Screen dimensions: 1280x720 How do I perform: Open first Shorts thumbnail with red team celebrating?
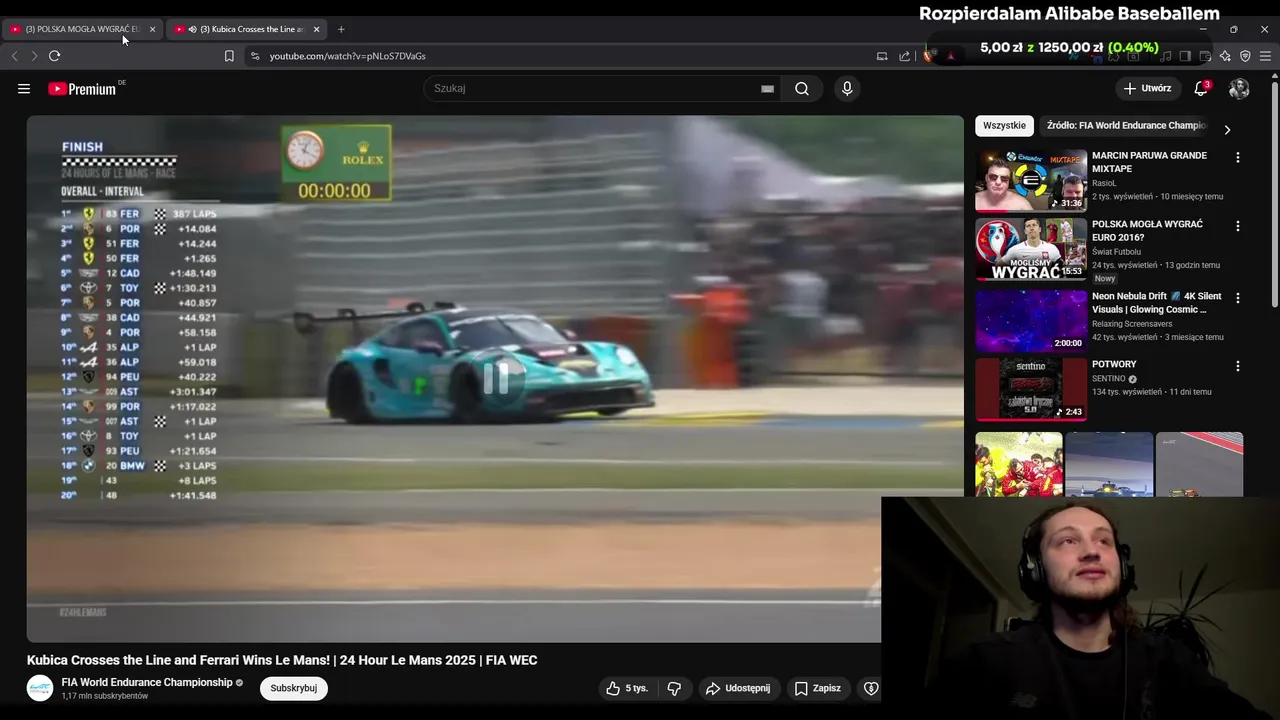[x=1019, y=465]
